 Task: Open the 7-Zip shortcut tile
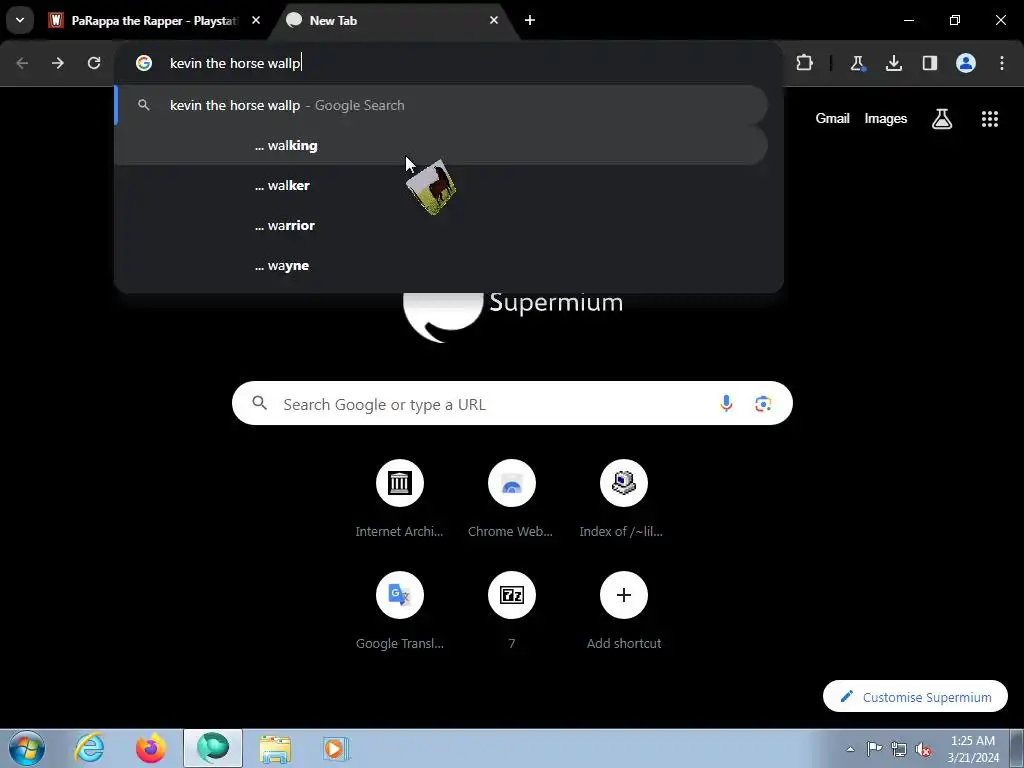511,611
